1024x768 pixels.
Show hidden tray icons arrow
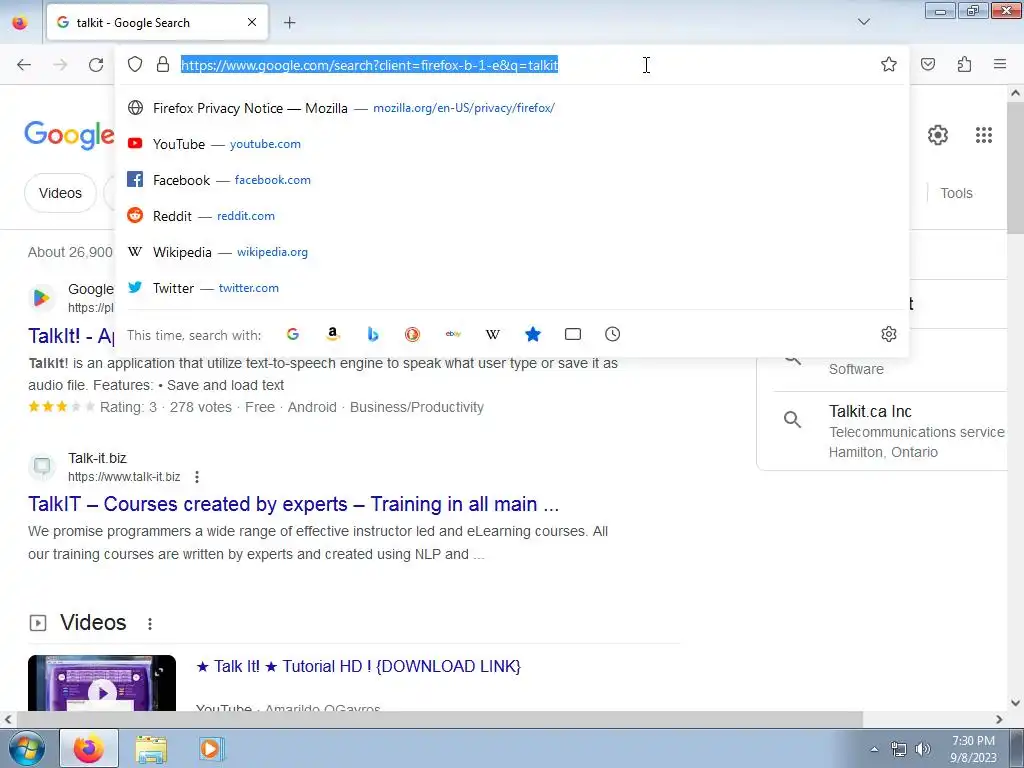pos(874,749)
